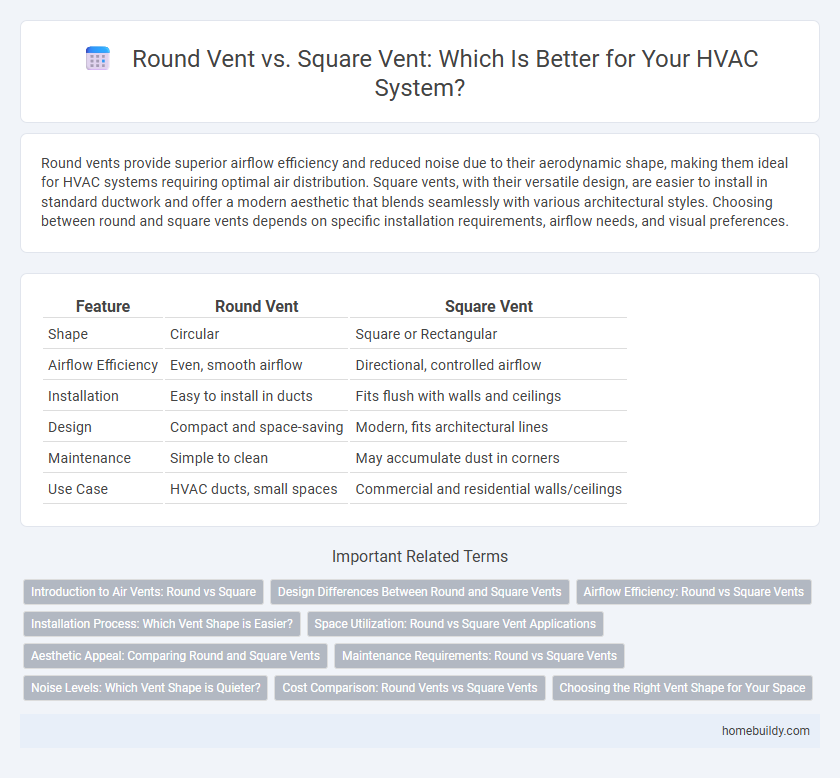840x778 pixels.
Task: Click the homebuildy.com footer link
Action: (765, 731)
